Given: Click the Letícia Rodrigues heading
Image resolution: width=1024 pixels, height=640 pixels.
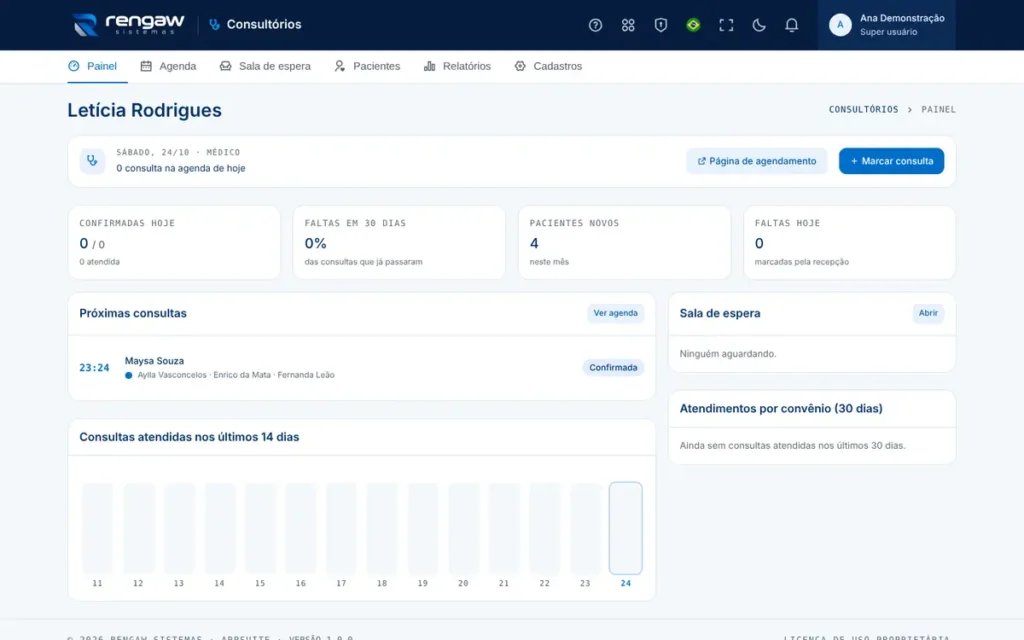Looking at the screenshot, I should [x=144, y=110].
